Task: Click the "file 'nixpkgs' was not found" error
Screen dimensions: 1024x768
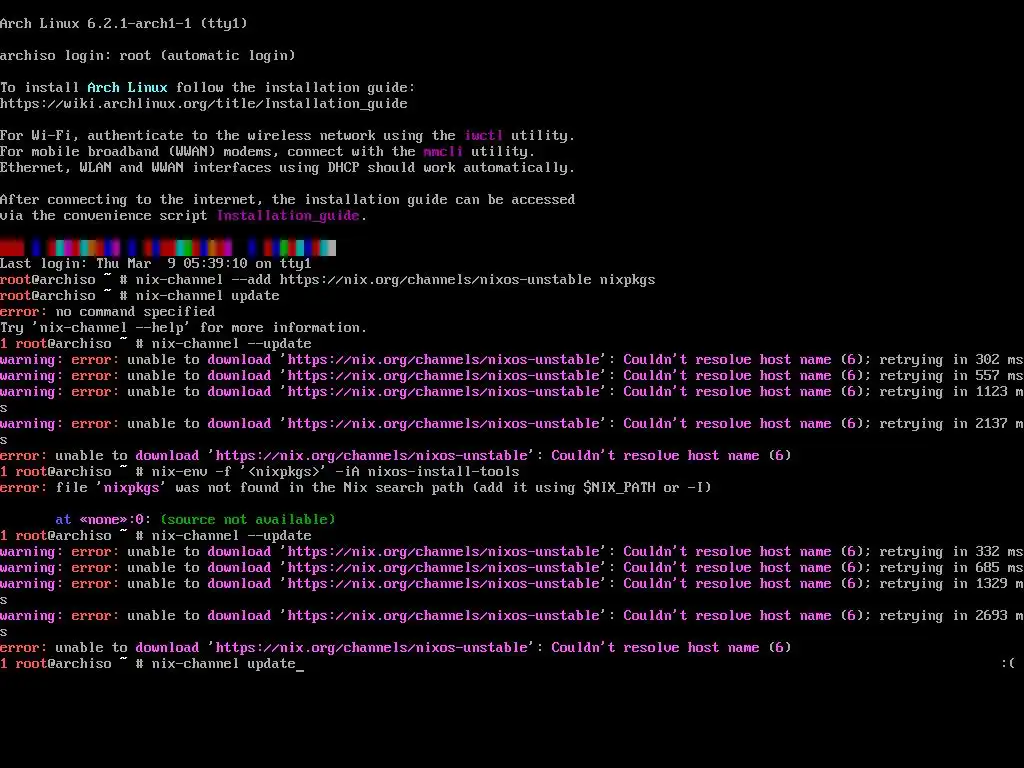Action: click(x=356, y=488)
